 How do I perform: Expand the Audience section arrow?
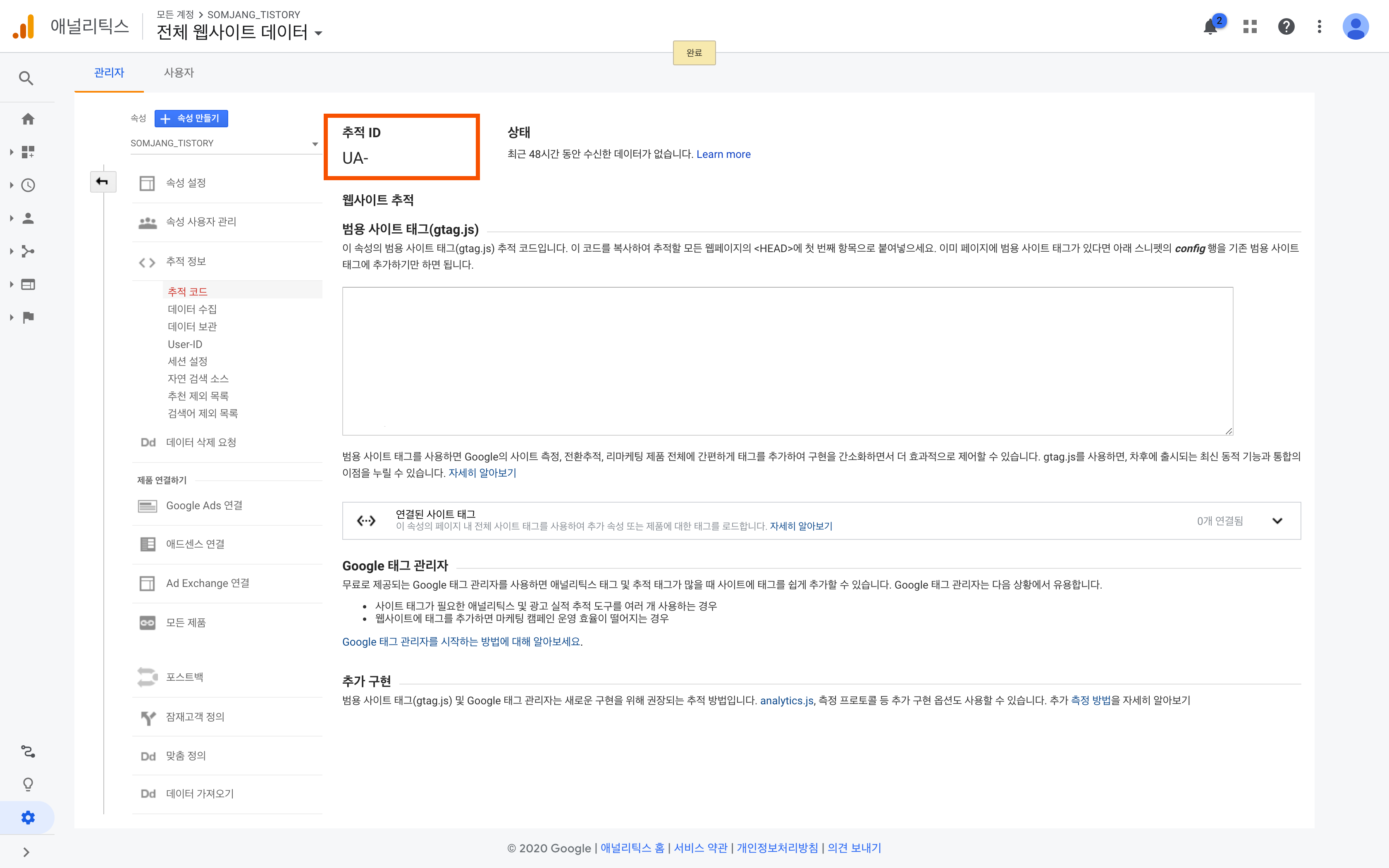point(12,218)
